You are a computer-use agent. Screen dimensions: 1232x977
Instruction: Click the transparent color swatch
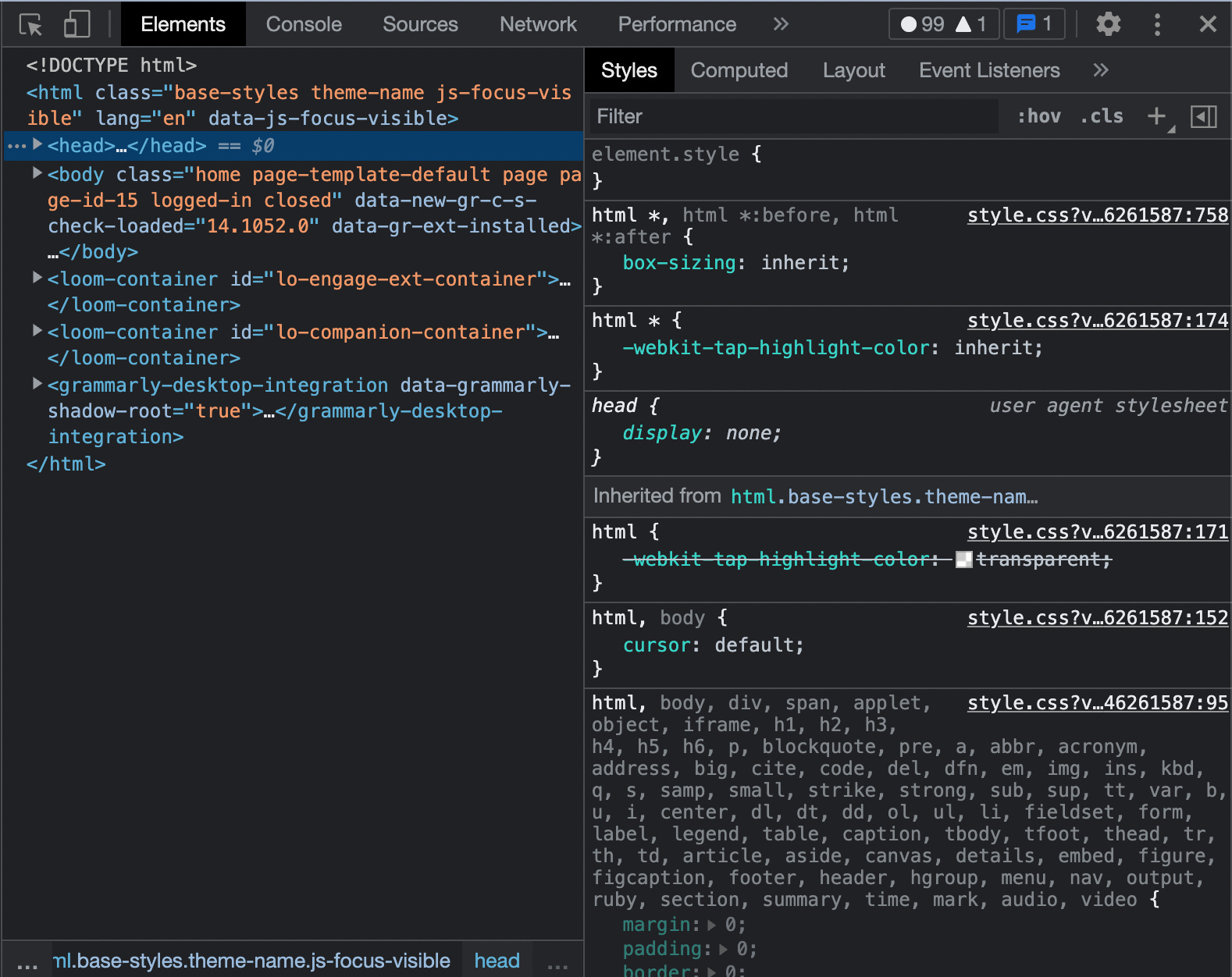[x=964, y=560]
